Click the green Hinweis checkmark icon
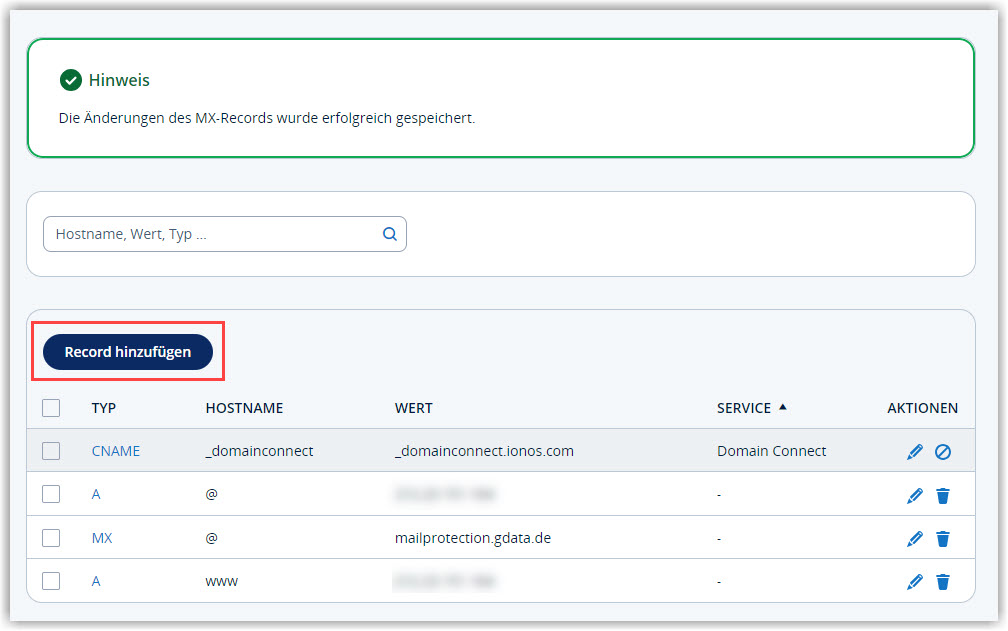Image resolution: width=1008 pixels, height=631 pixels. click(x=71, y=80)
